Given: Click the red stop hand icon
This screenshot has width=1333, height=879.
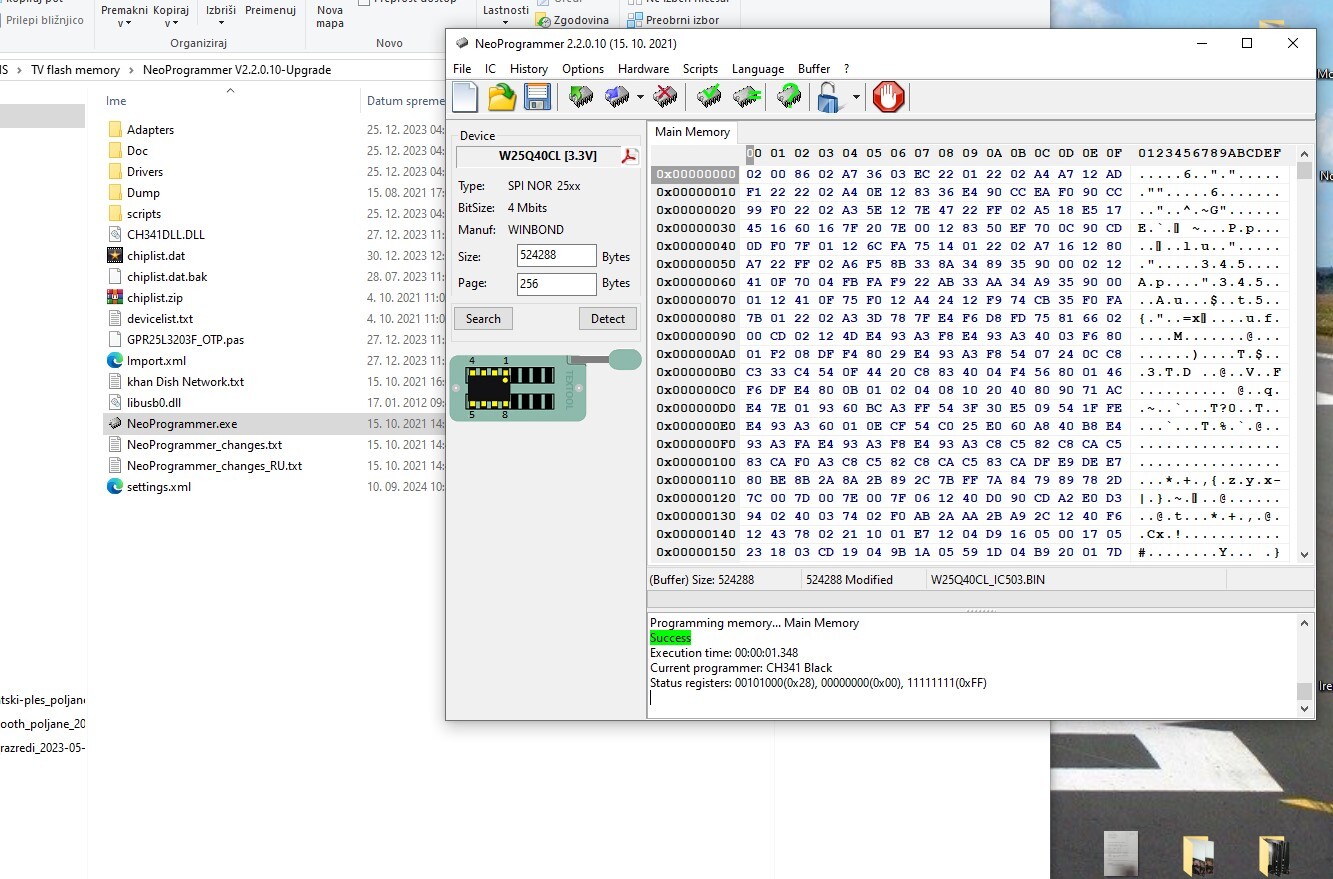Looking at the screenshot, I should point(888,97).
